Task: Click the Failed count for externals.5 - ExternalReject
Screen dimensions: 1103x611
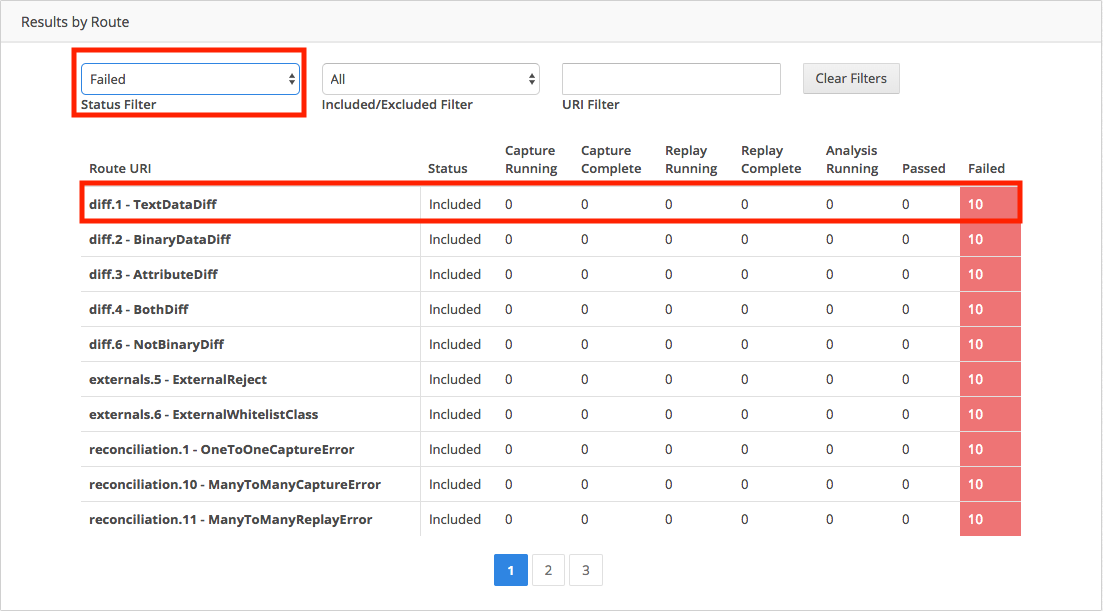Action: (x=990, y=380)
